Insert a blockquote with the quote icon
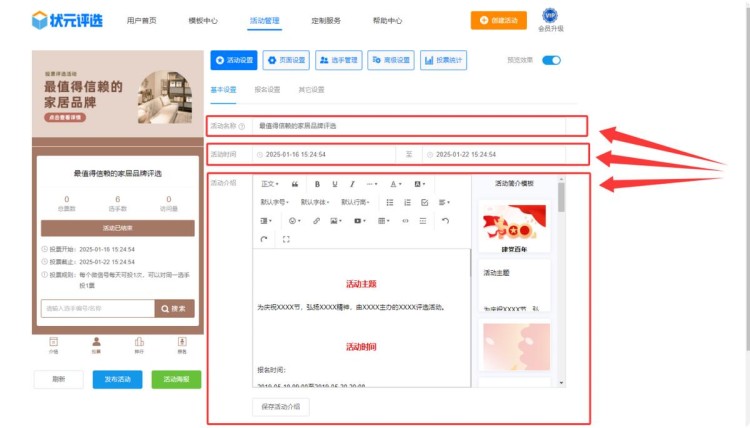Viewport: 750px width, 428px height. (295, 184)
